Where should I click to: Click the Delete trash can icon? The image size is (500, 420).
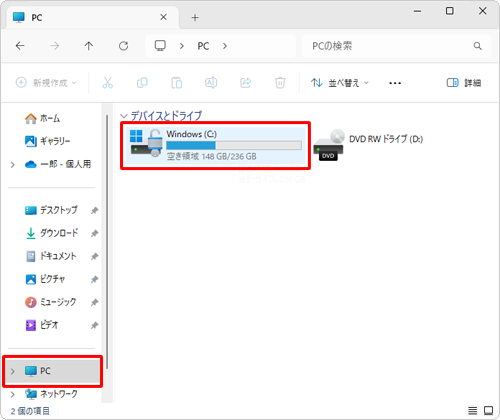[x=280, y=82]
